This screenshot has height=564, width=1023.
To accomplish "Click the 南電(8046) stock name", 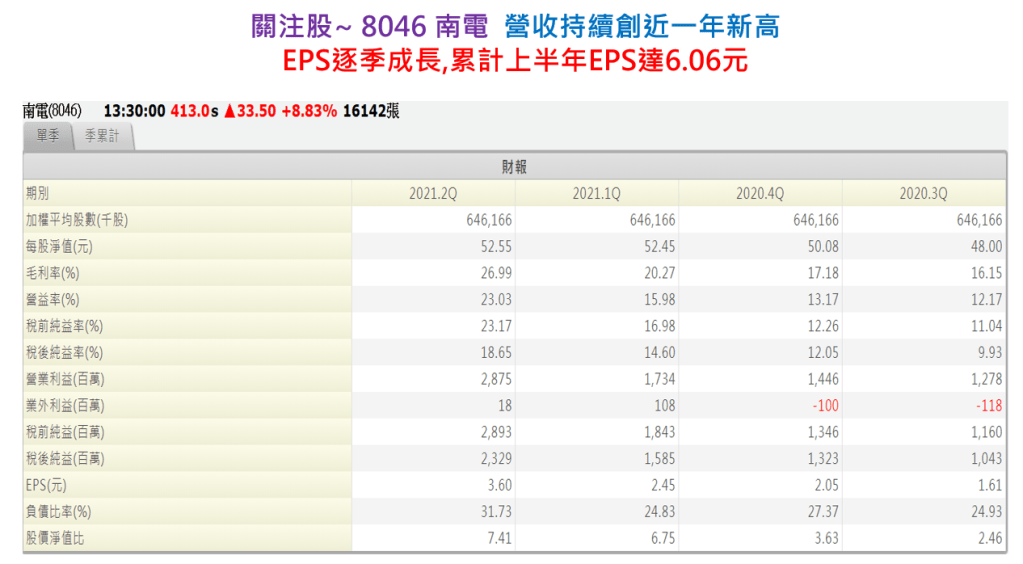I will click(52, 111).
